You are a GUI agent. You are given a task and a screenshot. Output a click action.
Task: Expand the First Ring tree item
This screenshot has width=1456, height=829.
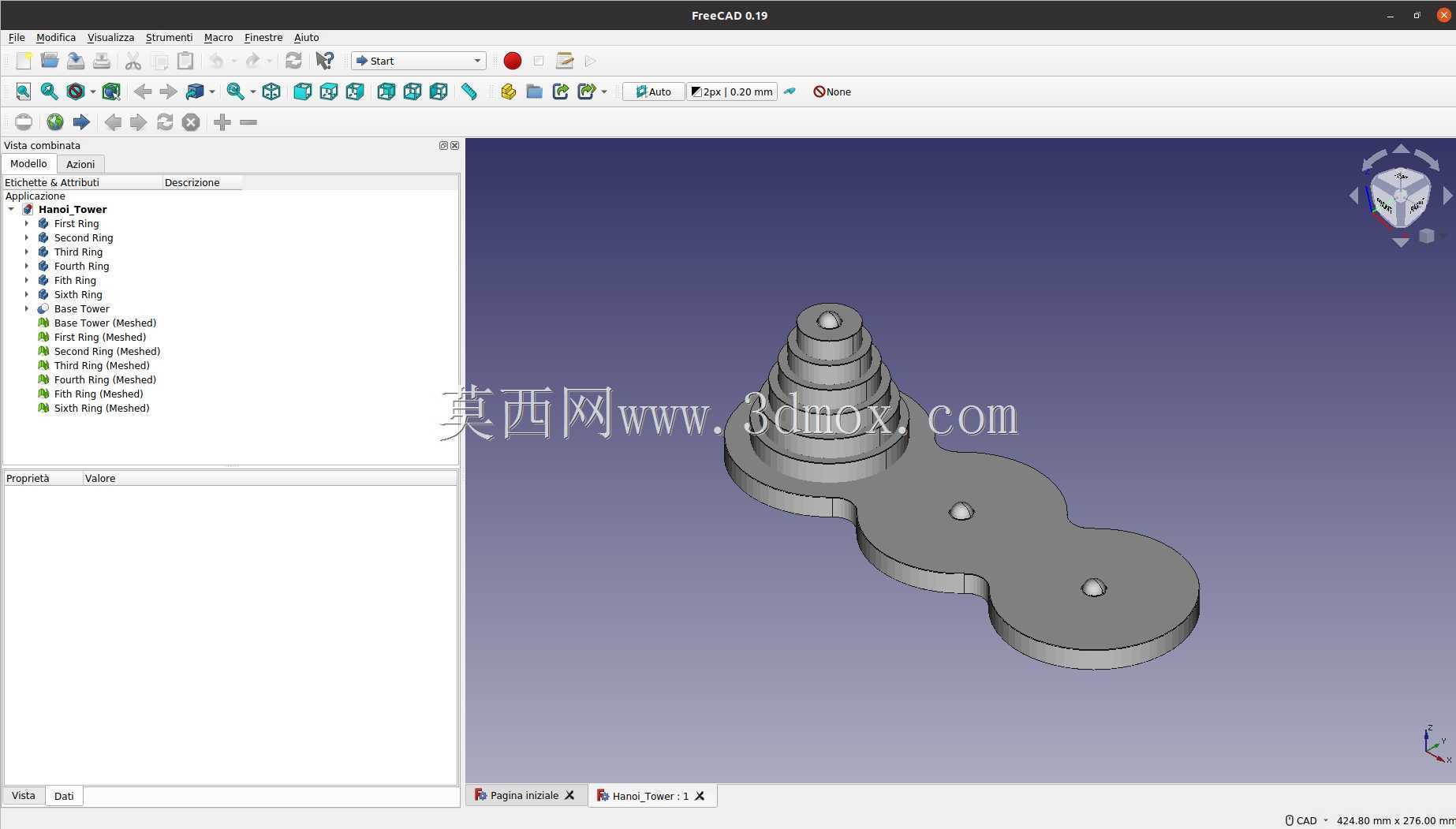click(x=27, y=223)
